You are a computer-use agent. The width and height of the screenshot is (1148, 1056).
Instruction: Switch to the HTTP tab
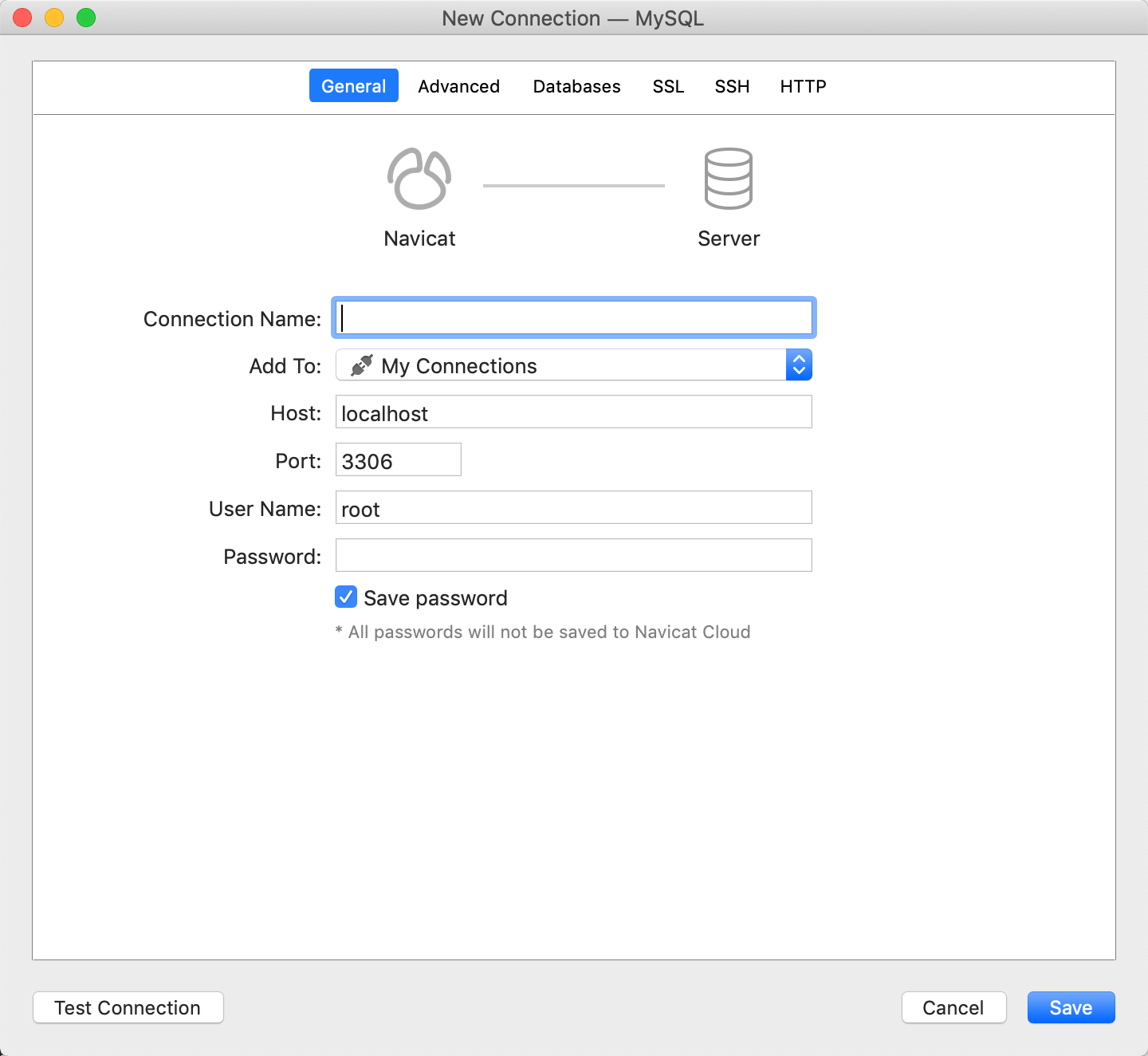pyautogui.click(x=804, y=86)
